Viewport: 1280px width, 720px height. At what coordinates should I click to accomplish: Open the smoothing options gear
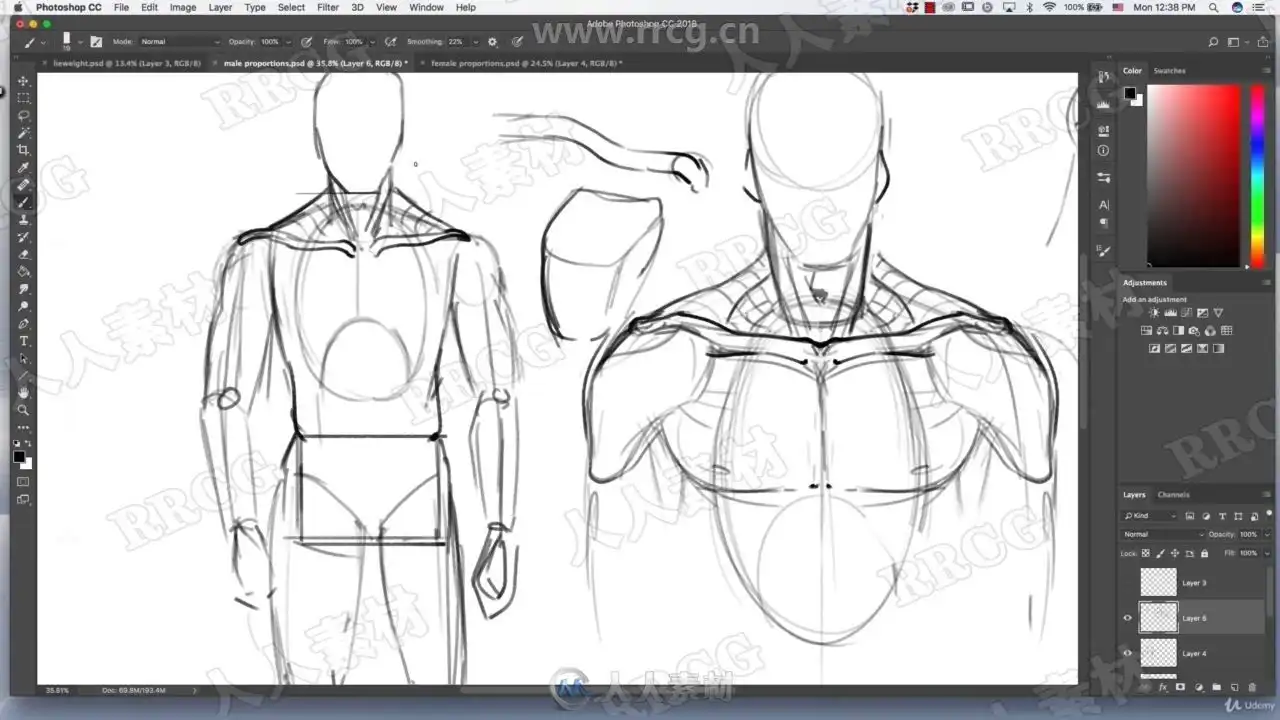492,42
